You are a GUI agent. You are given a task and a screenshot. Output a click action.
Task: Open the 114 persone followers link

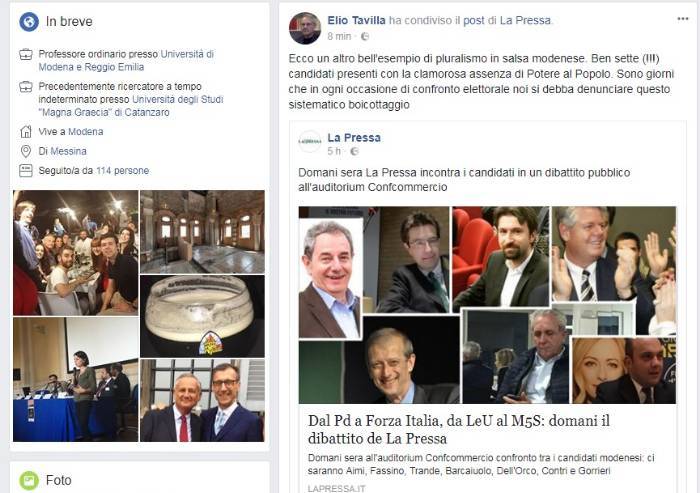122,171
